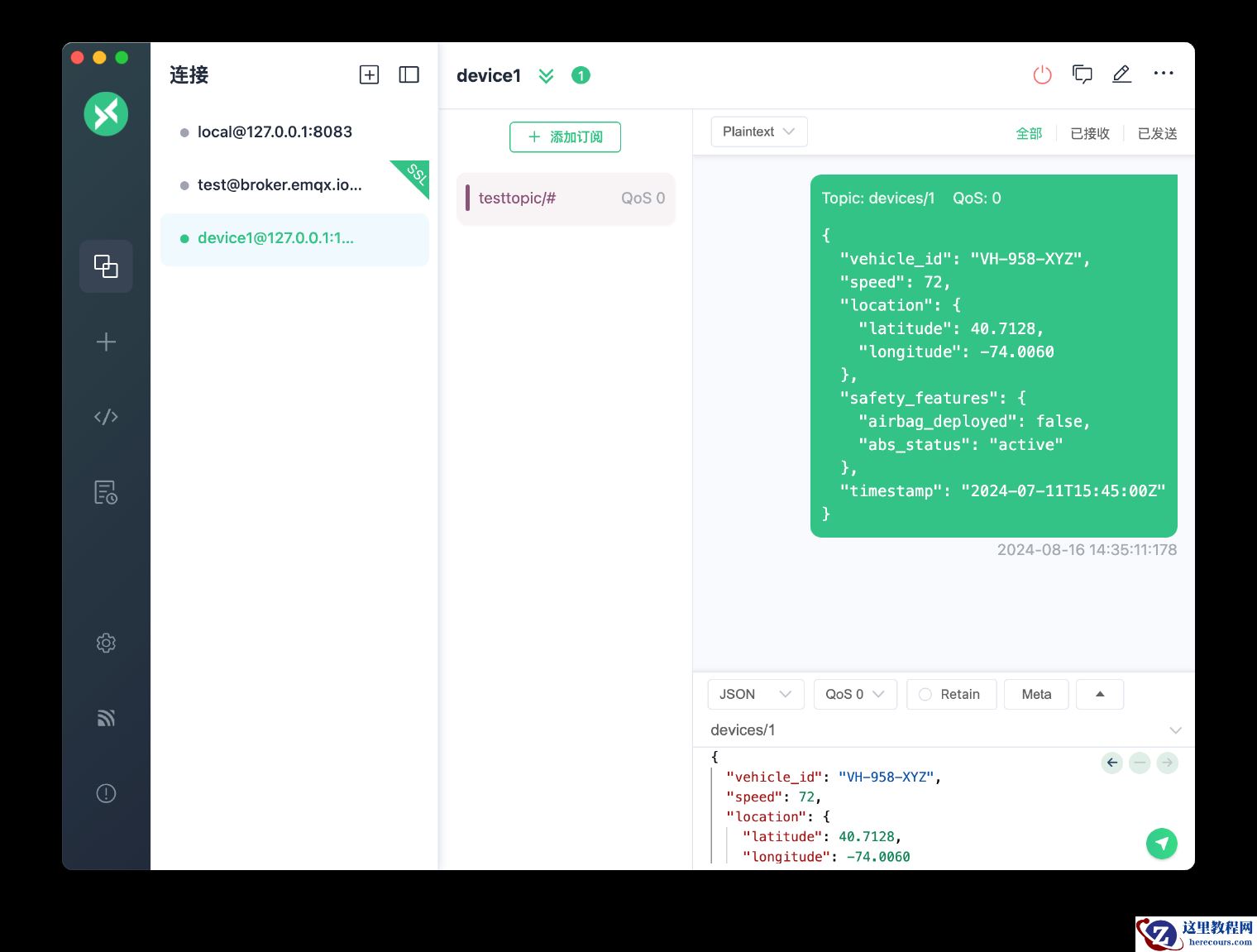Click the minus history button
Image resolution: width=1257 pixels, height=952 pixels.
[x=1140, y=763]
